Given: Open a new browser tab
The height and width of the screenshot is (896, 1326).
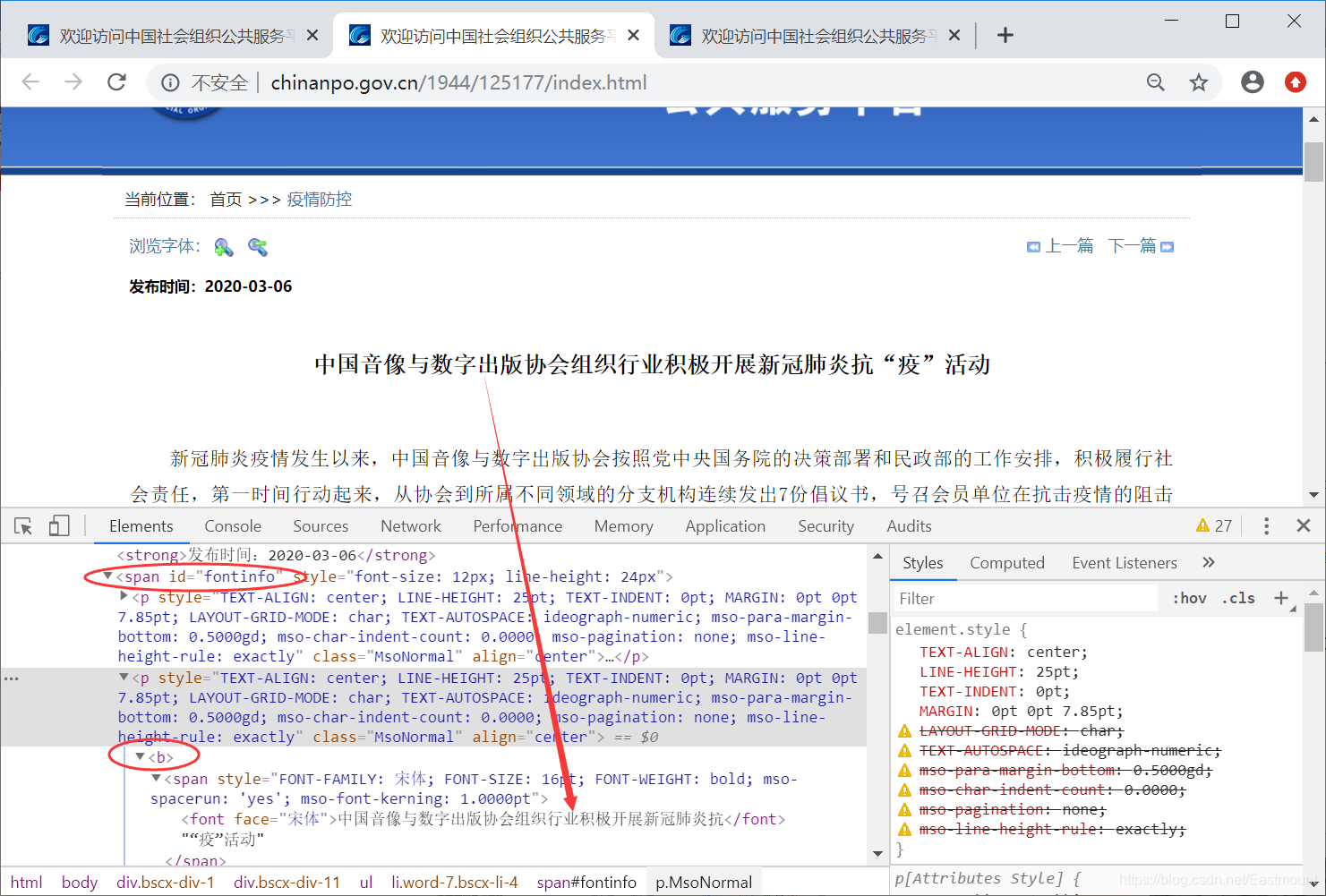Looking at the screenshot, I should (1005, 35).
